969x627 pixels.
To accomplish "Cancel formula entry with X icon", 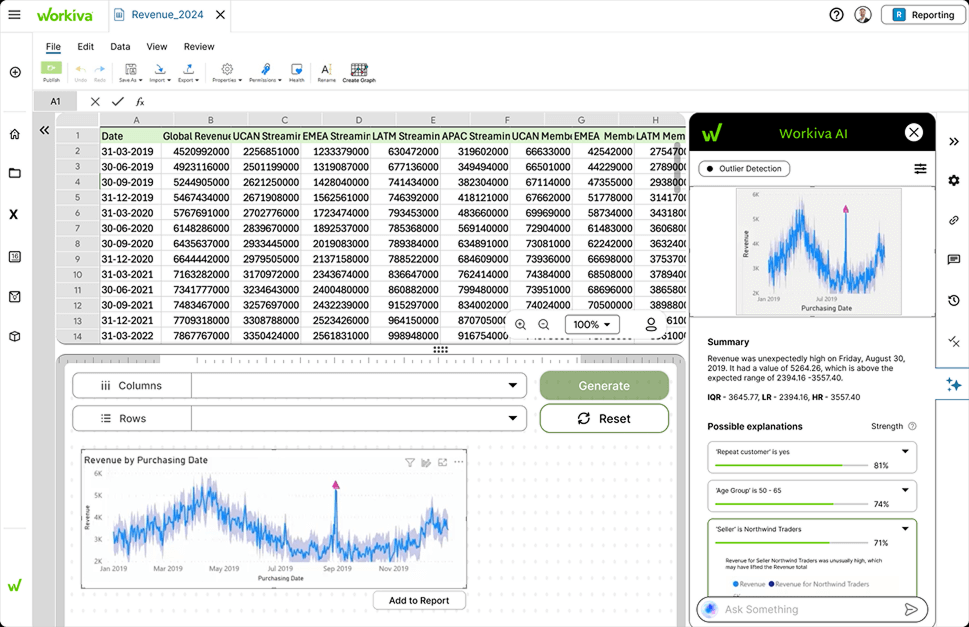I will (95, 101).
